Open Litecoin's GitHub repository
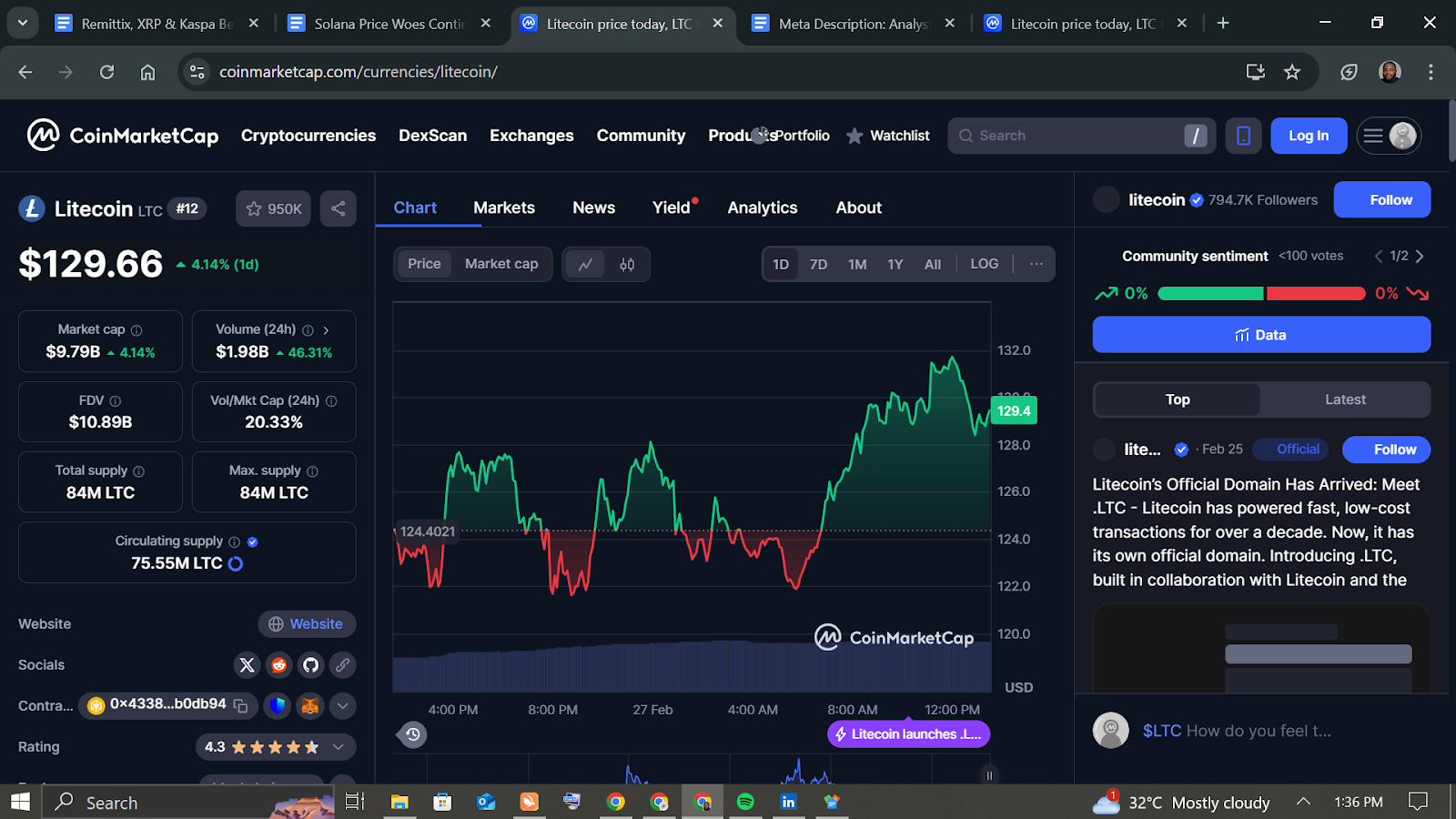This screenshot has height=819, width=1456. [x=311, y=665]
